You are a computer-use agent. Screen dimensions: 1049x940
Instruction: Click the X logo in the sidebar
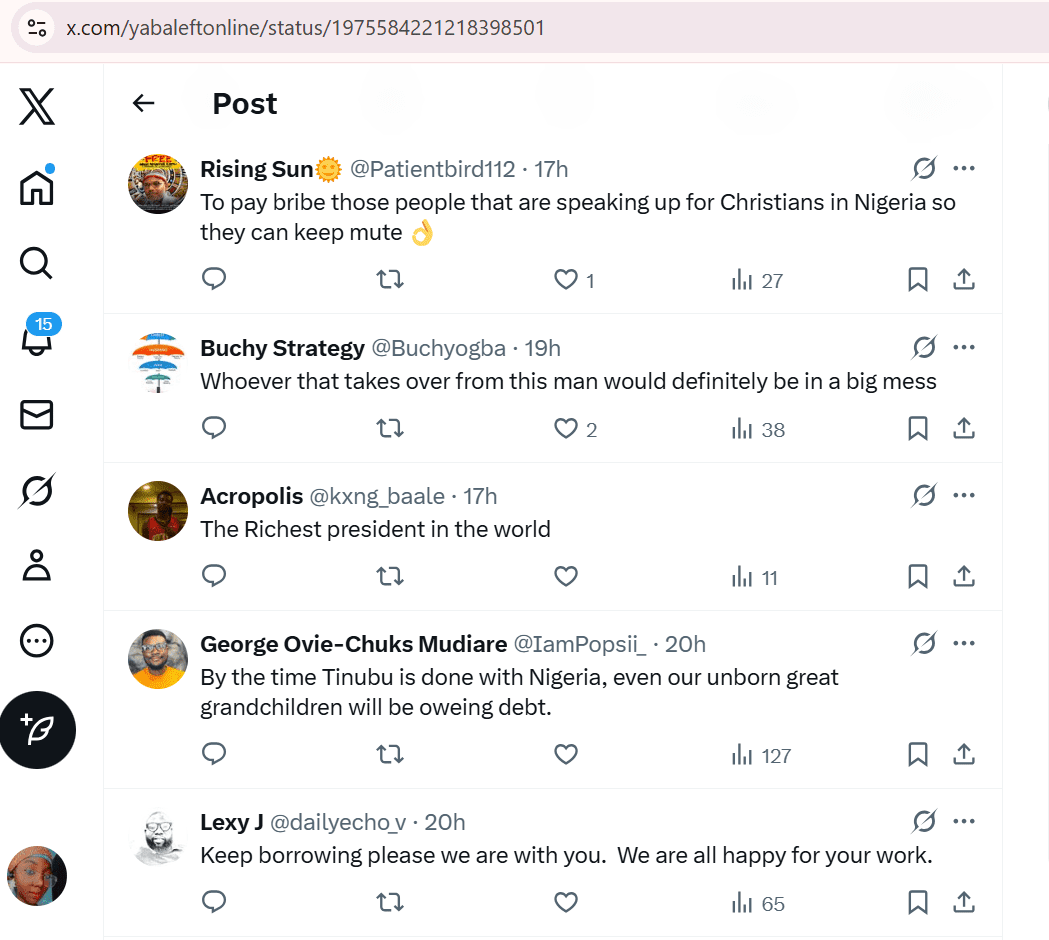tap(37, 107)
